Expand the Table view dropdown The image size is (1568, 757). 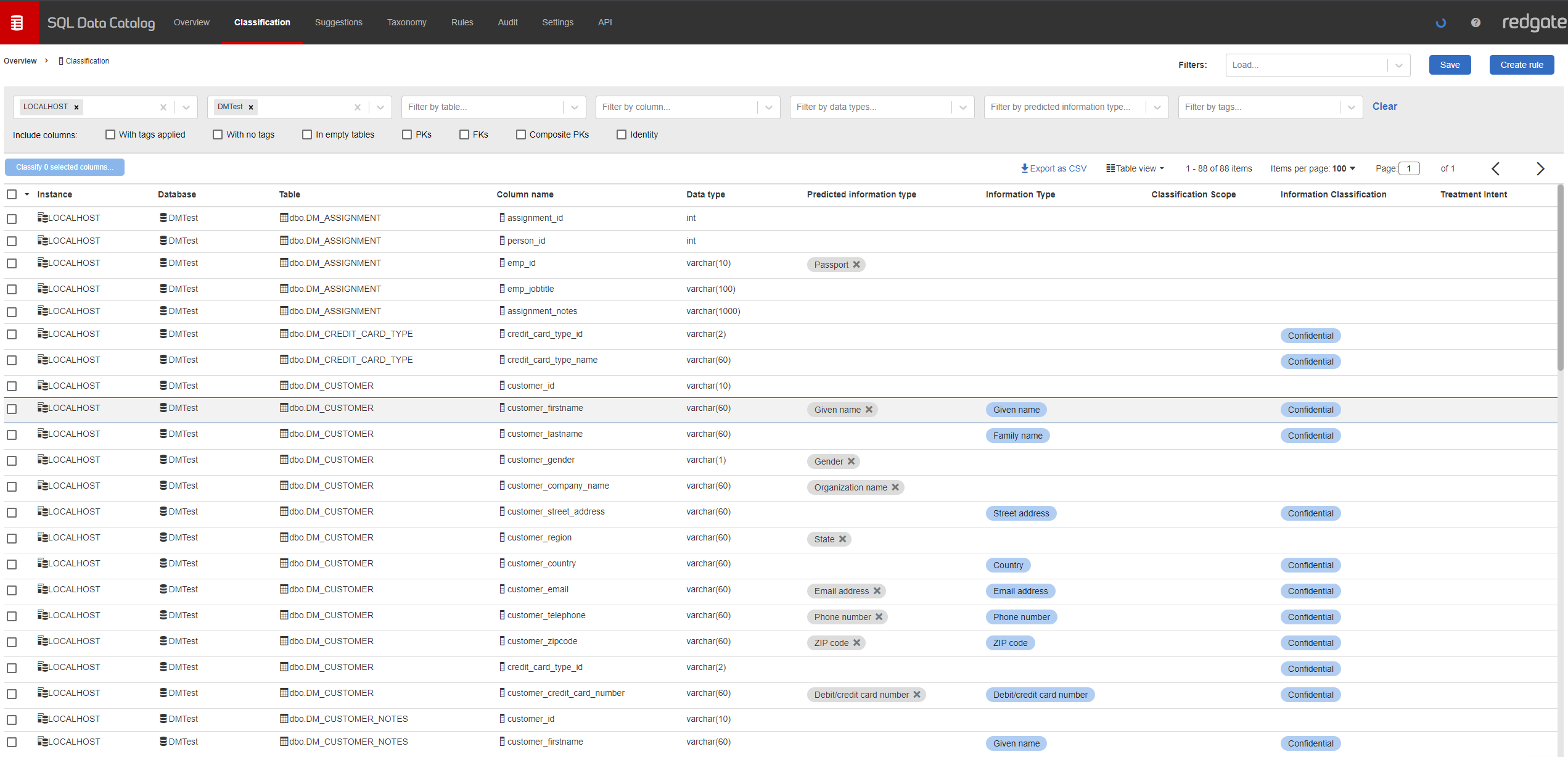click(x=1135, y=168)
